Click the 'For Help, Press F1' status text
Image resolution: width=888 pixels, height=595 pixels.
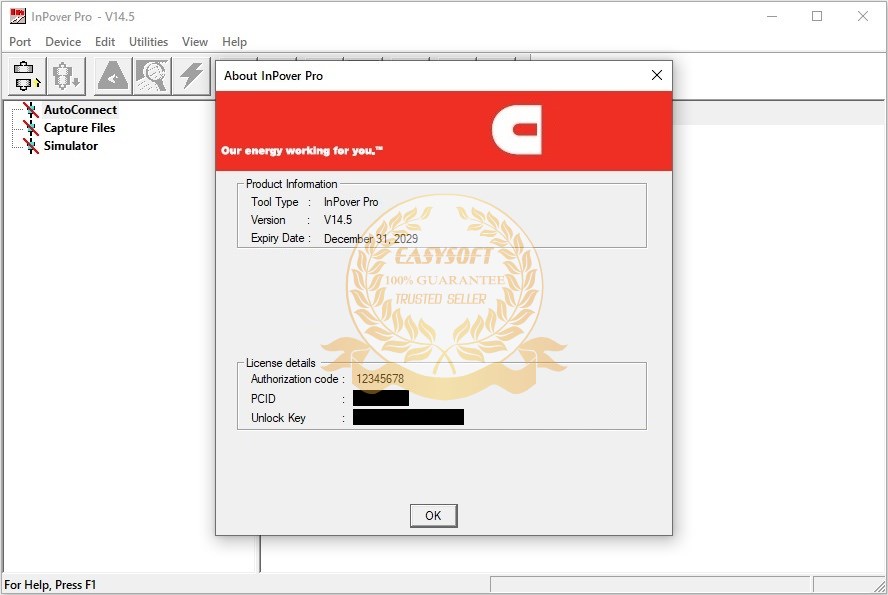[50, 585]
